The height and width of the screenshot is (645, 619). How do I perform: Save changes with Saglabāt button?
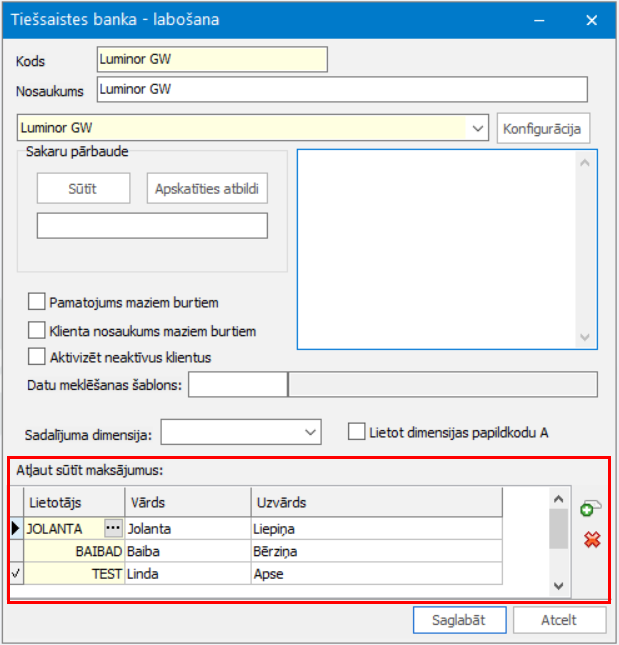[459, 620]
